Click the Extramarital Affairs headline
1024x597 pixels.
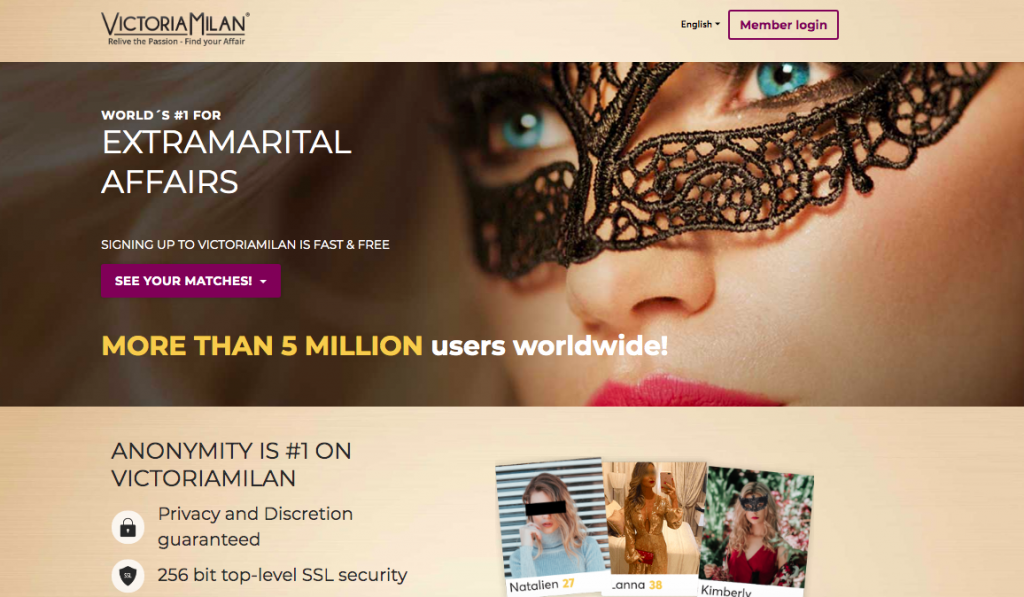(226, 162)
